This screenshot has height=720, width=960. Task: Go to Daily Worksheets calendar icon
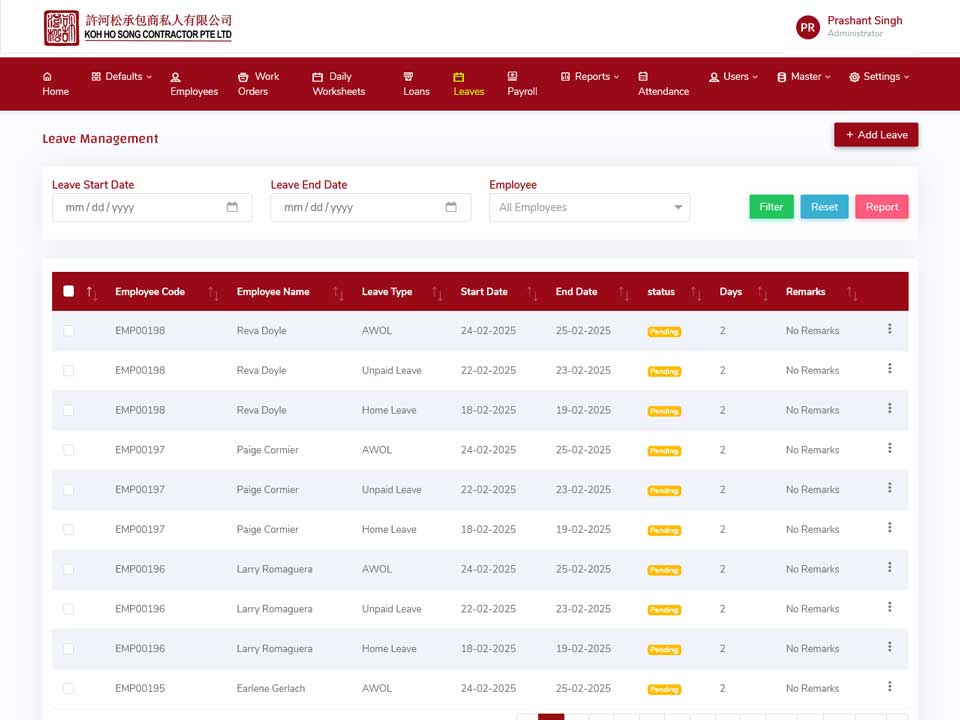point(317,77)
